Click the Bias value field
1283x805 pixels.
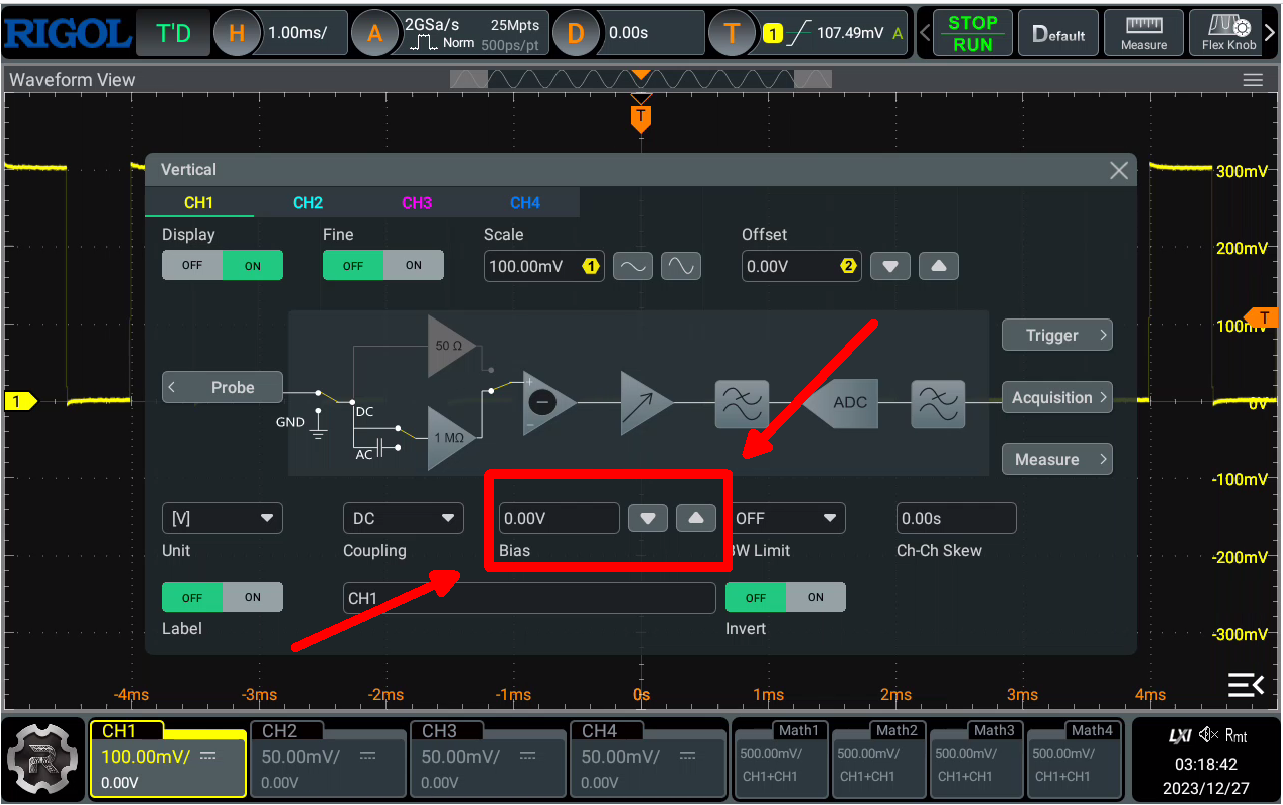click(559, 518)
